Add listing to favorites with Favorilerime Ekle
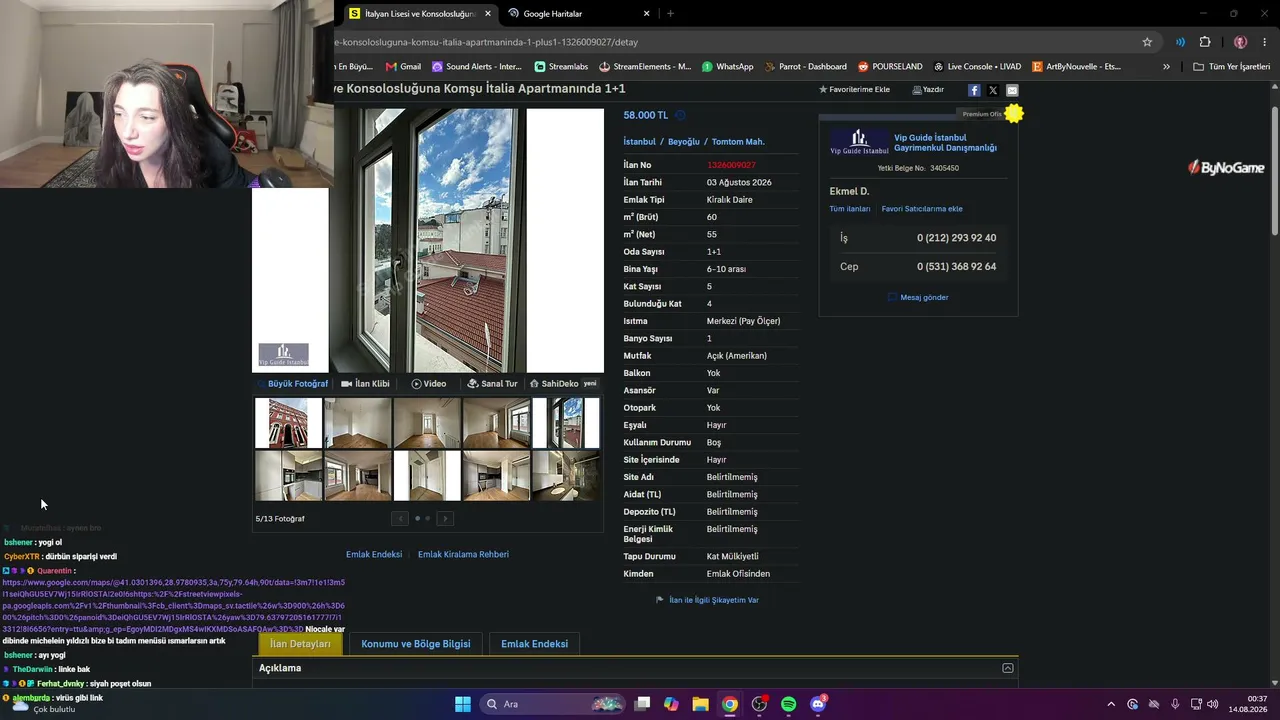Image resolution: width=1280 pixels, height=720 pixels. pos(854,90)
